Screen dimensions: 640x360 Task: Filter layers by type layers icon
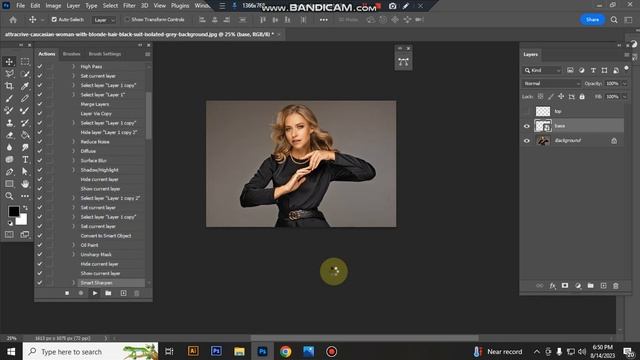tap(593, 70)
